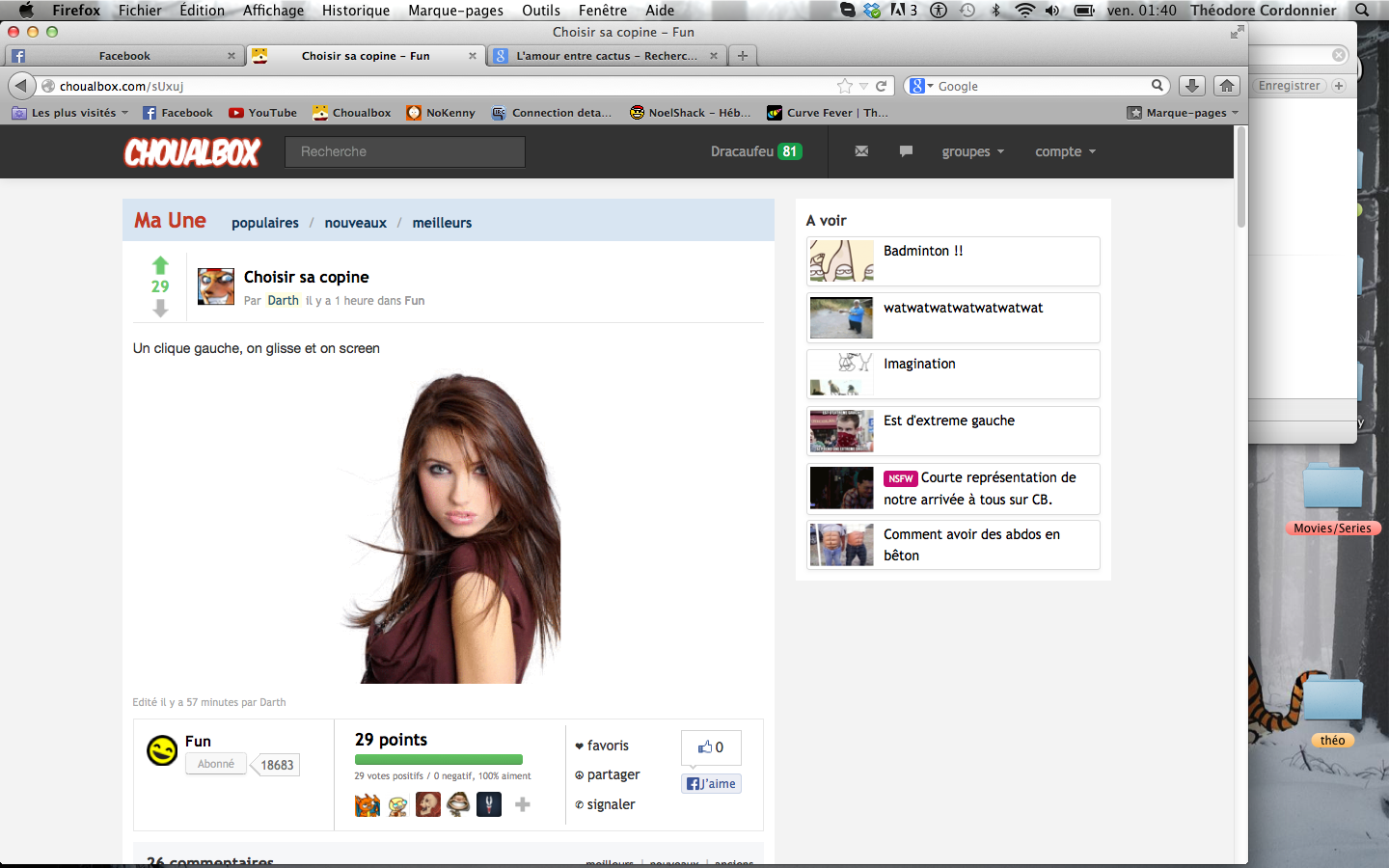Open the messages envelope icon
The image size is (1389, 868).
861,151
